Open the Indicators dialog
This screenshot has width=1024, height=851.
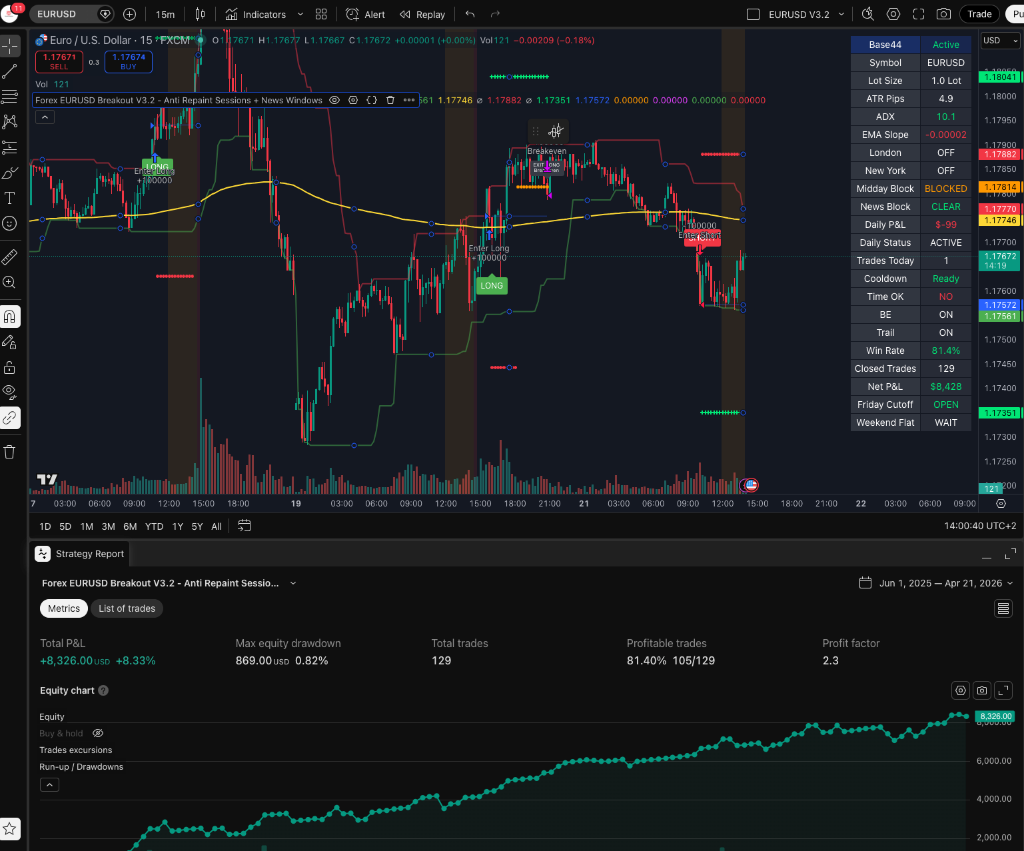pyautogui.click(x=256, y=14)
